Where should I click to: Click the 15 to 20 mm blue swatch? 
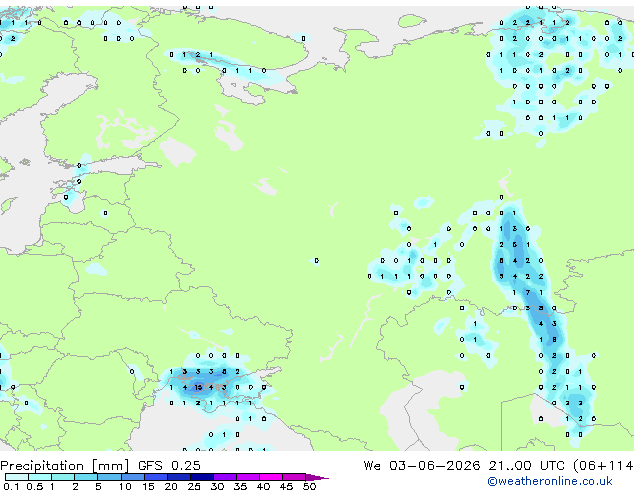click(156, 477)
